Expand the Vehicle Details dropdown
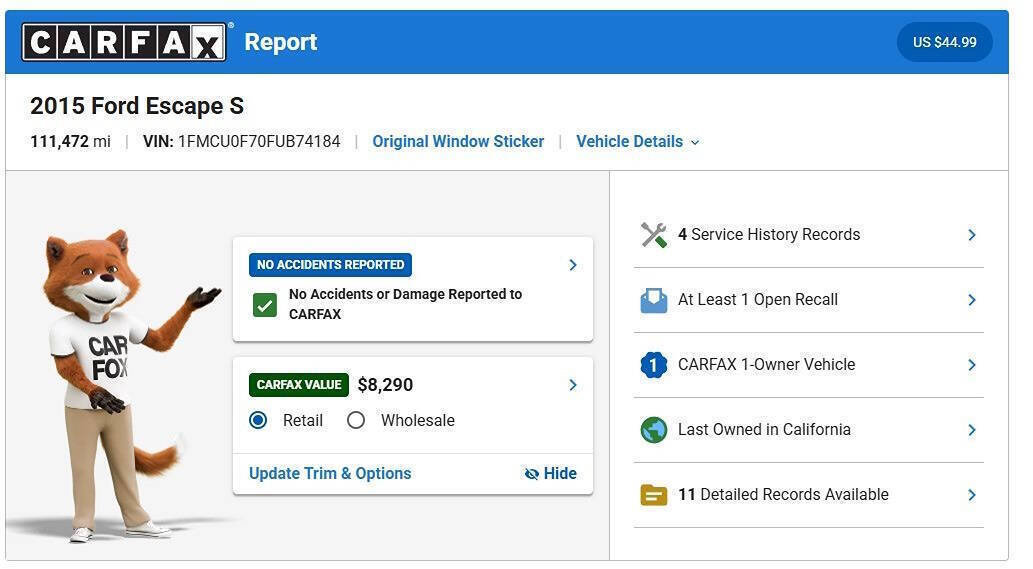Image resolution: width=1033 pixels, height=569 pixels. click(638, 142)
